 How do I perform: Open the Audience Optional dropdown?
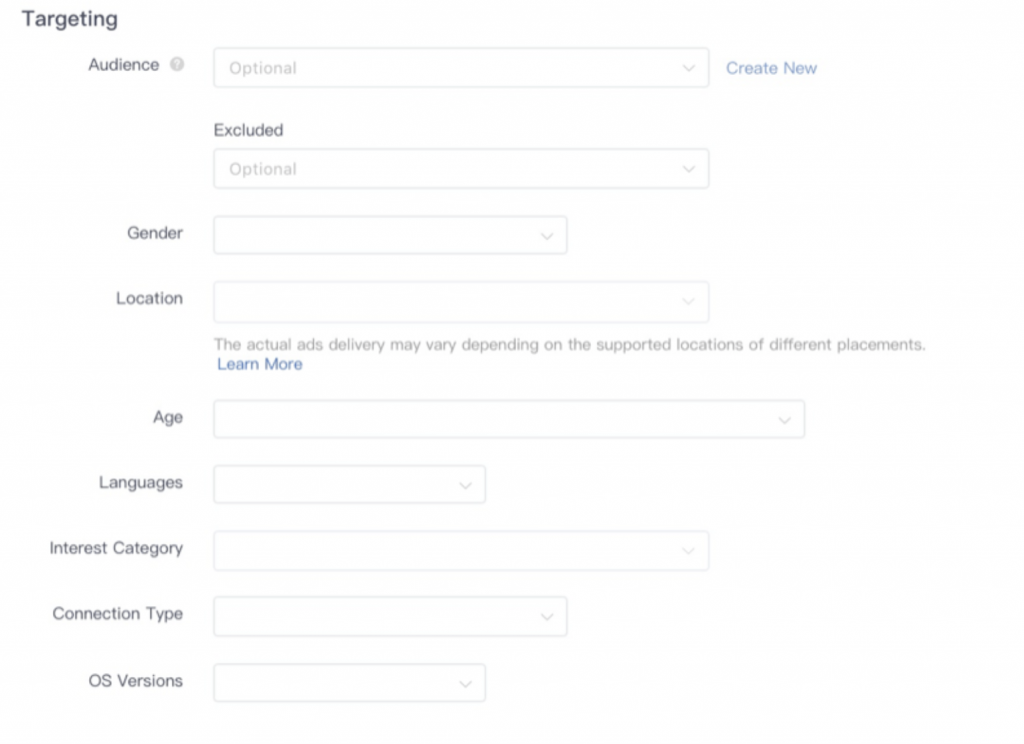tap(461, 67)
